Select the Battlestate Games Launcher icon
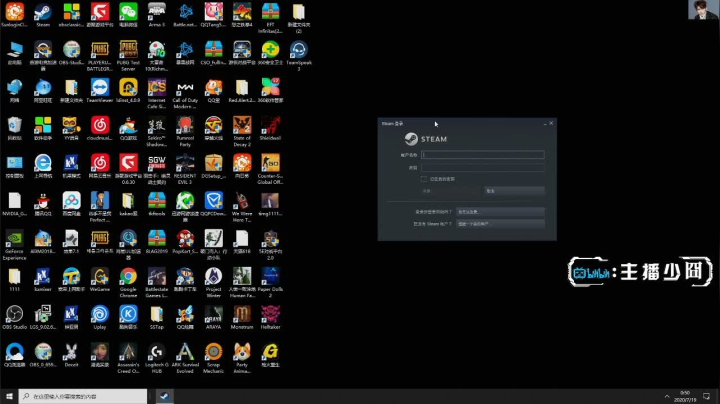The height and width of the screenshot is (404, 720). pos(157,283)
